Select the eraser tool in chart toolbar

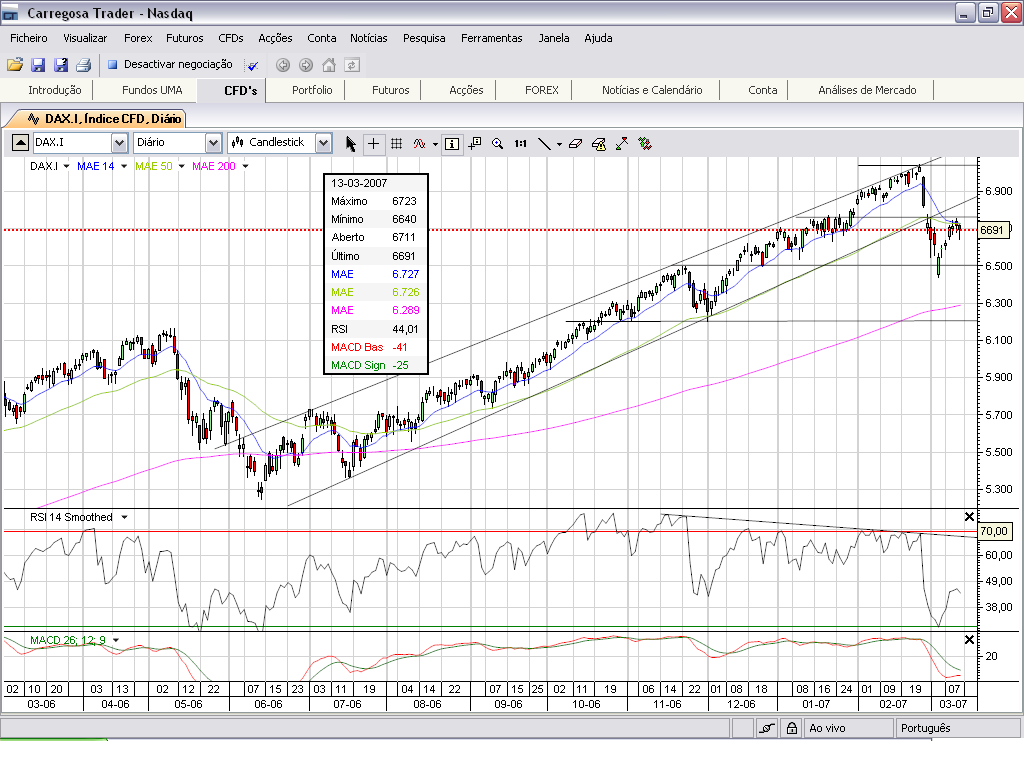coord(575,144)
